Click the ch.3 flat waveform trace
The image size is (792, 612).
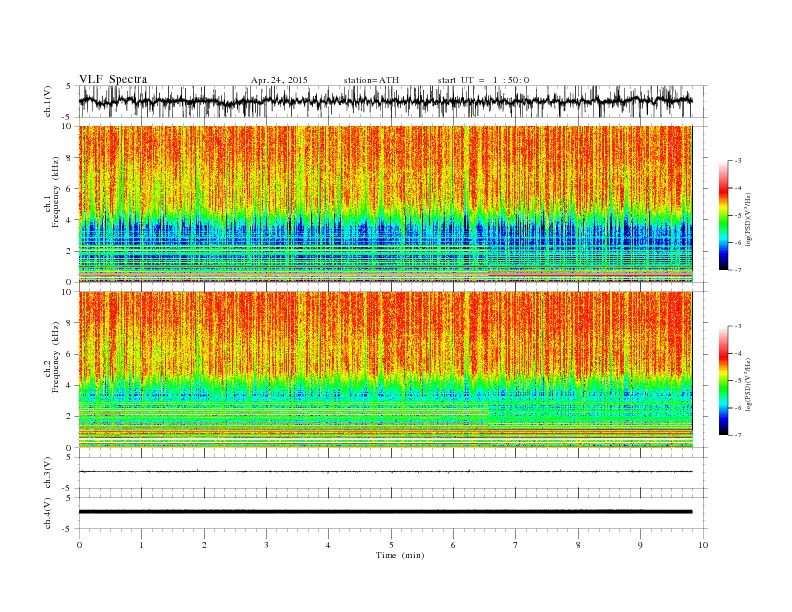[385, 472]
